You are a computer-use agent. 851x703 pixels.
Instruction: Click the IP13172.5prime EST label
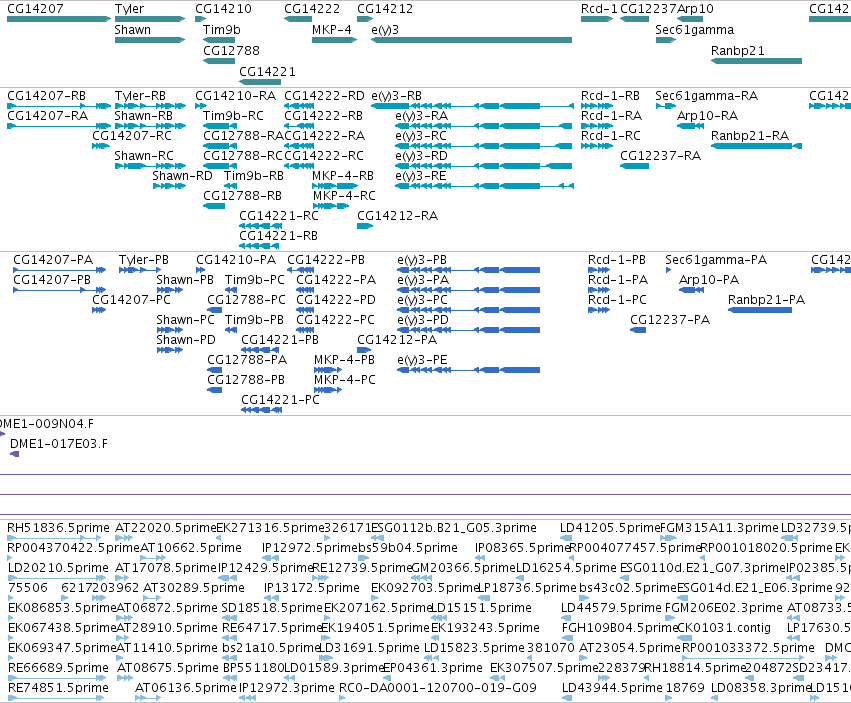312,588
